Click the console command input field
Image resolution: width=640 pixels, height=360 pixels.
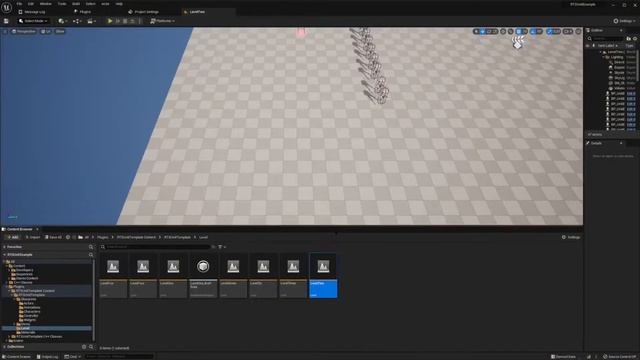[x=118, y=357]
